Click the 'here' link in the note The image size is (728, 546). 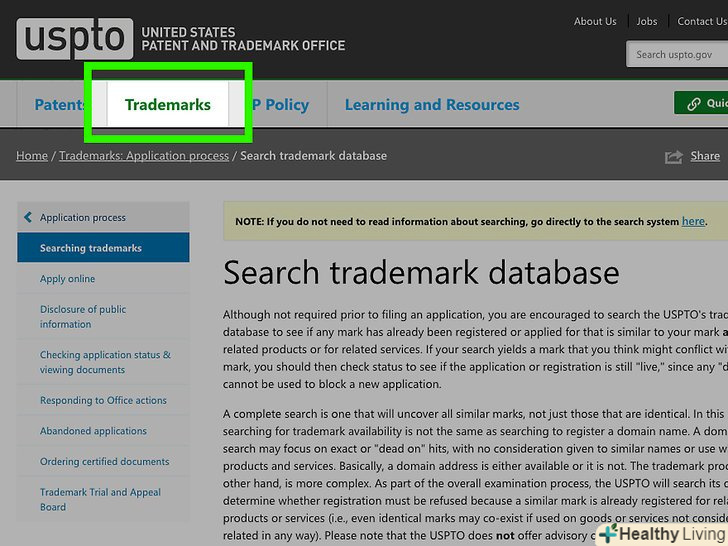click(693, 221)
